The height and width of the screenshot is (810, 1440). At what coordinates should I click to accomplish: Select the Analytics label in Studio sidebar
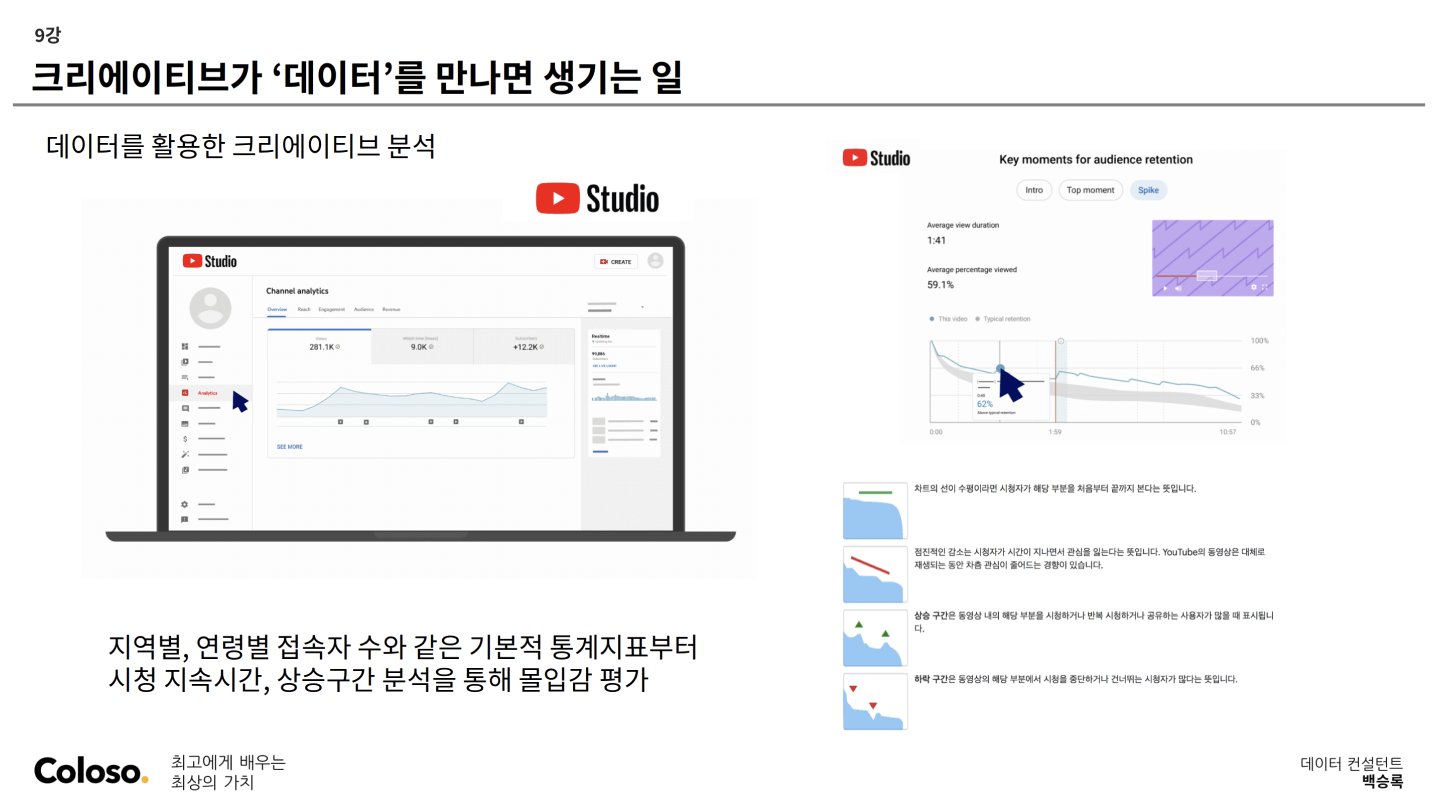(207, 393)
